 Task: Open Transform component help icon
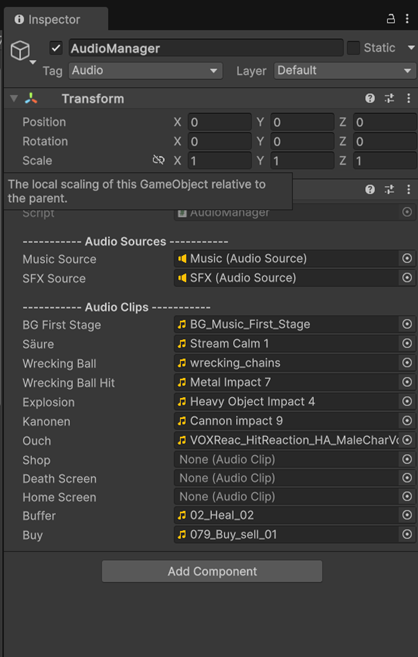[x=370, y=98]
